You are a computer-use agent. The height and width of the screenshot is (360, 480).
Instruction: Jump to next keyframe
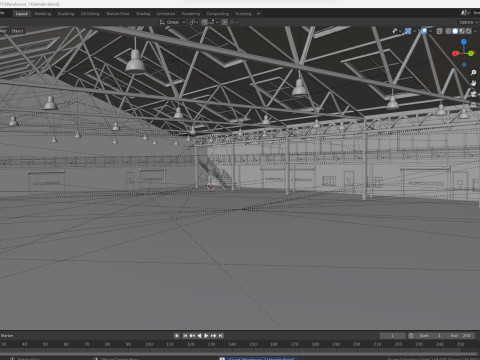[x=213, y=336]
